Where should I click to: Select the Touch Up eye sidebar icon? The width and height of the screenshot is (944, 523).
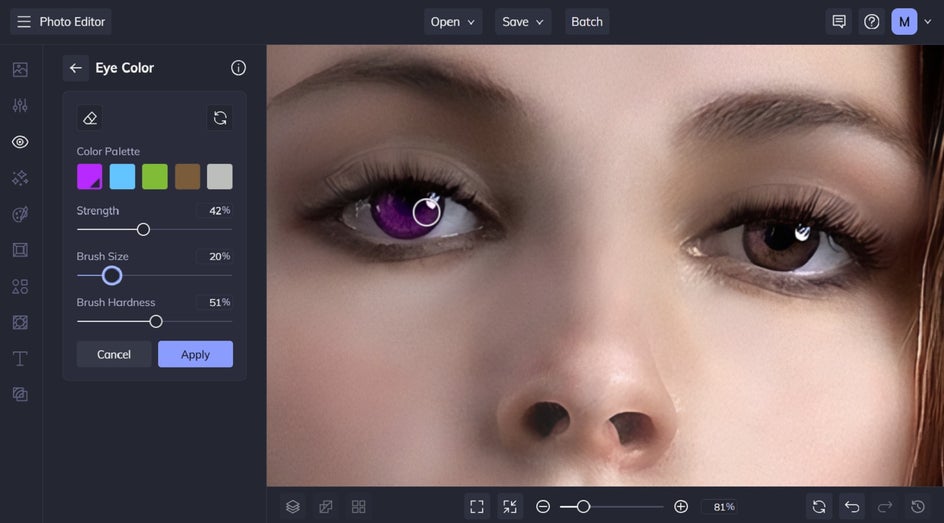(x=20, y=142)
